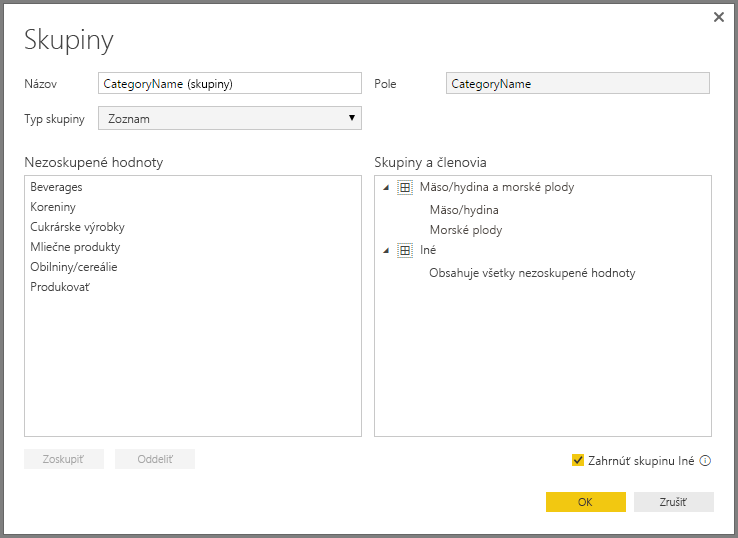
Task: Select Mliečne produkty in the list
Action: 75,247
